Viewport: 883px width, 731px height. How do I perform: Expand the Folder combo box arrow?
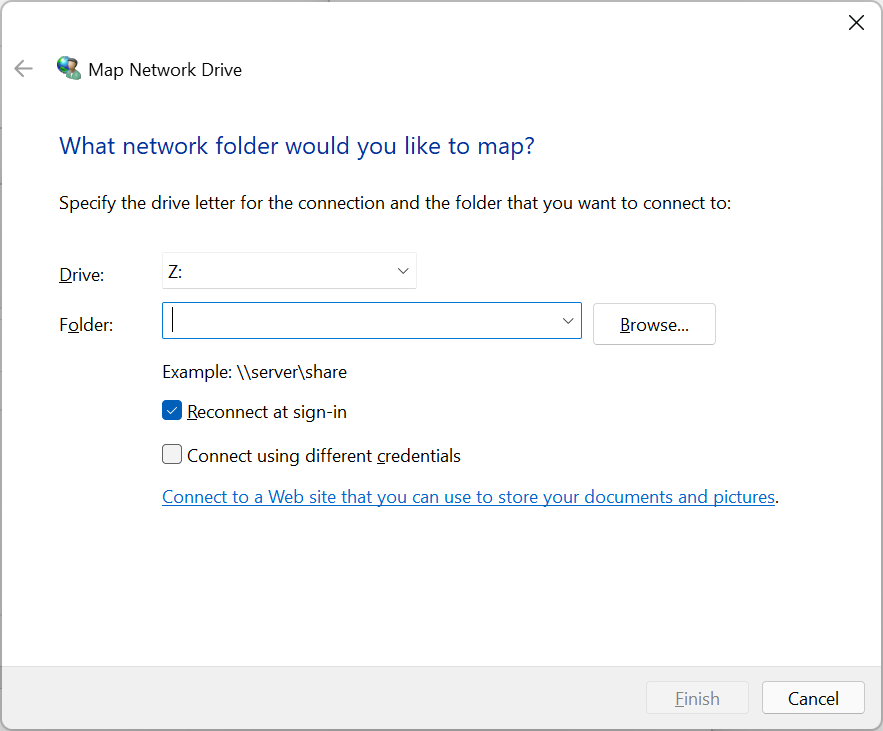pos(568,321)
